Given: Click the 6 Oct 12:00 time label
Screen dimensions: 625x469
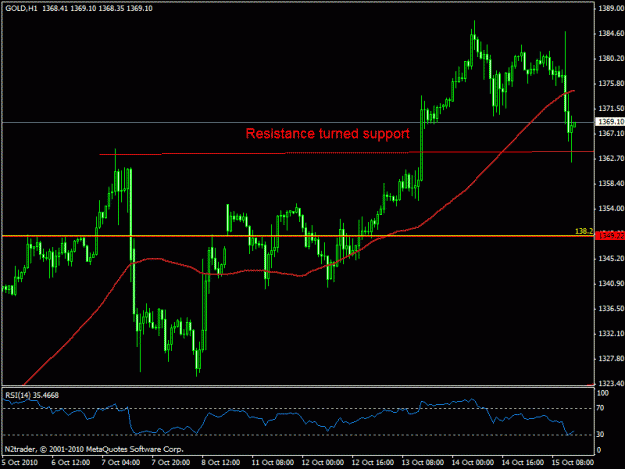Looking at the screenshot, I should click(71, 462).
